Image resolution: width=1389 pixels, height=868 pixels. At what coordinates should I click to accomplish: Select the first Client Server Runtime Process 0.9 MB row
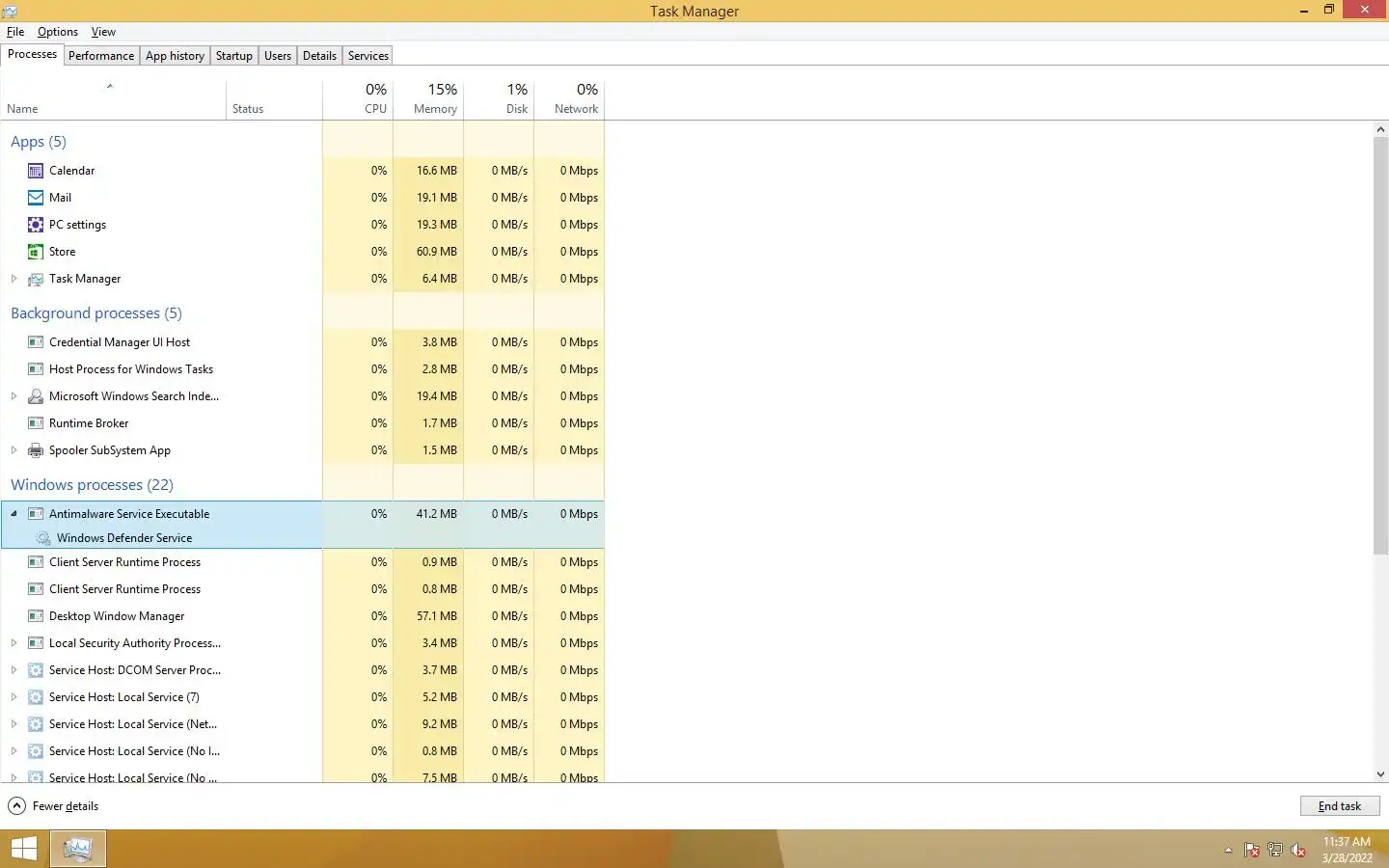(x=302, y=562)
